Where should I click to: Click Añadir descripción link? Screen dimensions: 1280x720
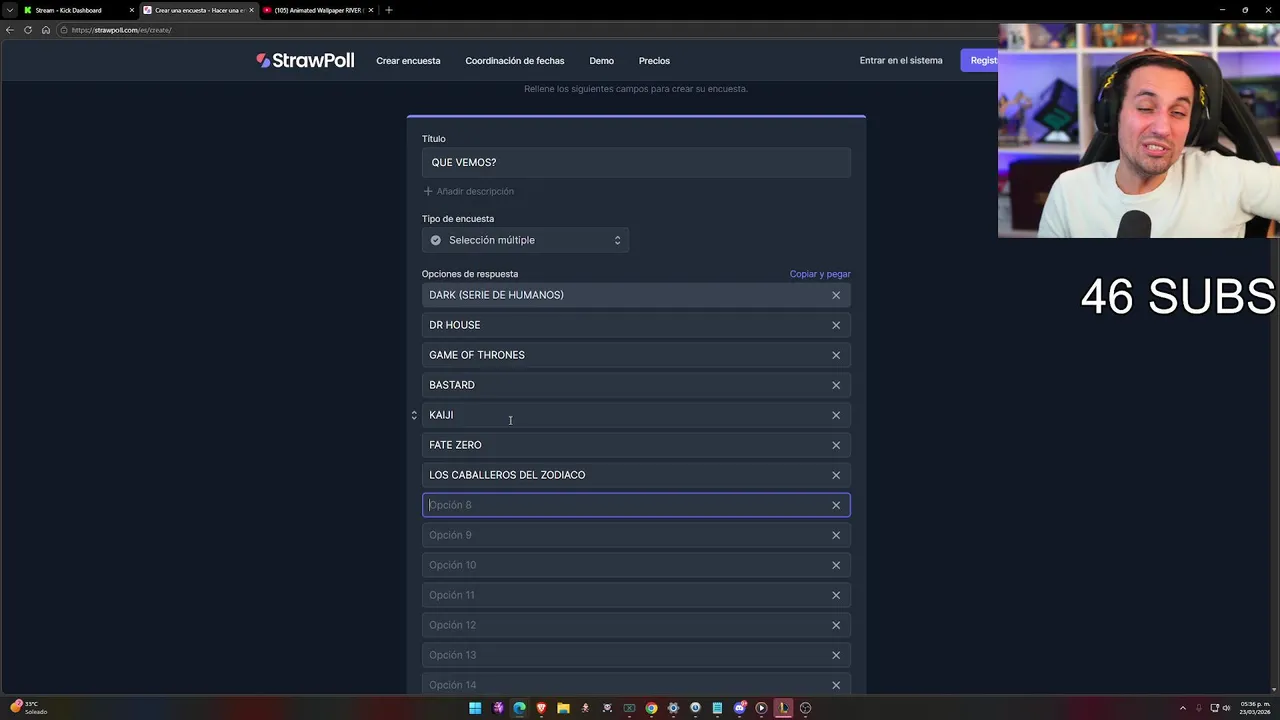[x=469, y=191]
